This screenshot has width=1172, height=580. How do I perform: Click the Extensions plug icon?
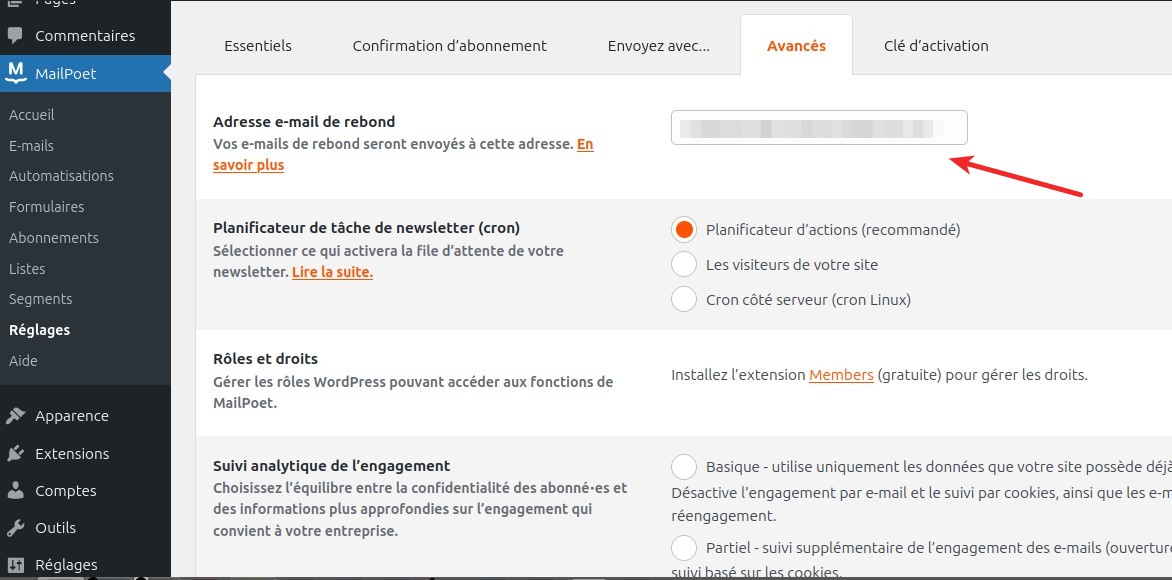click(x=16, y=454)
